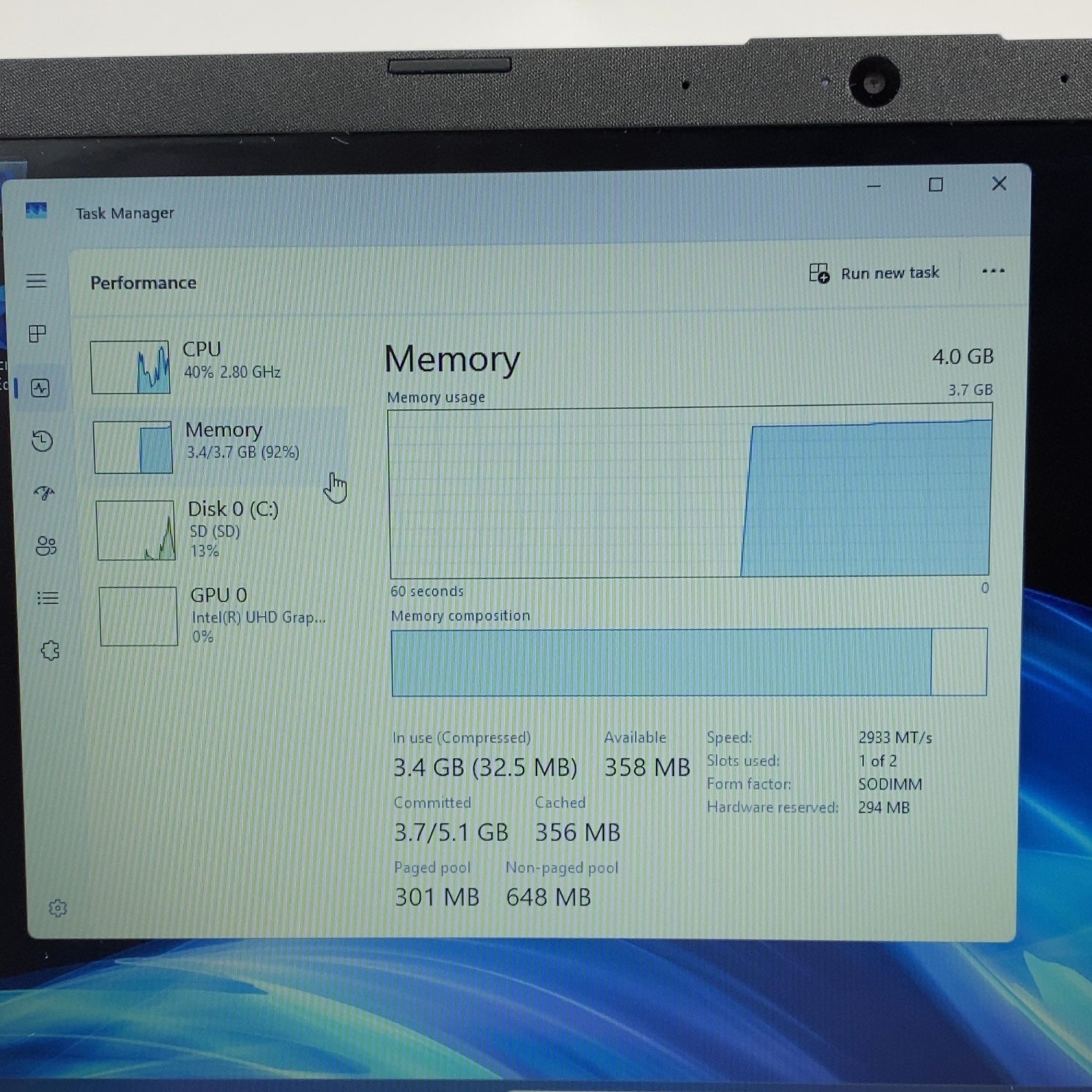Click the Memory mini graph thumbnail
1092x1092 pixels.
tap(132, 447)
